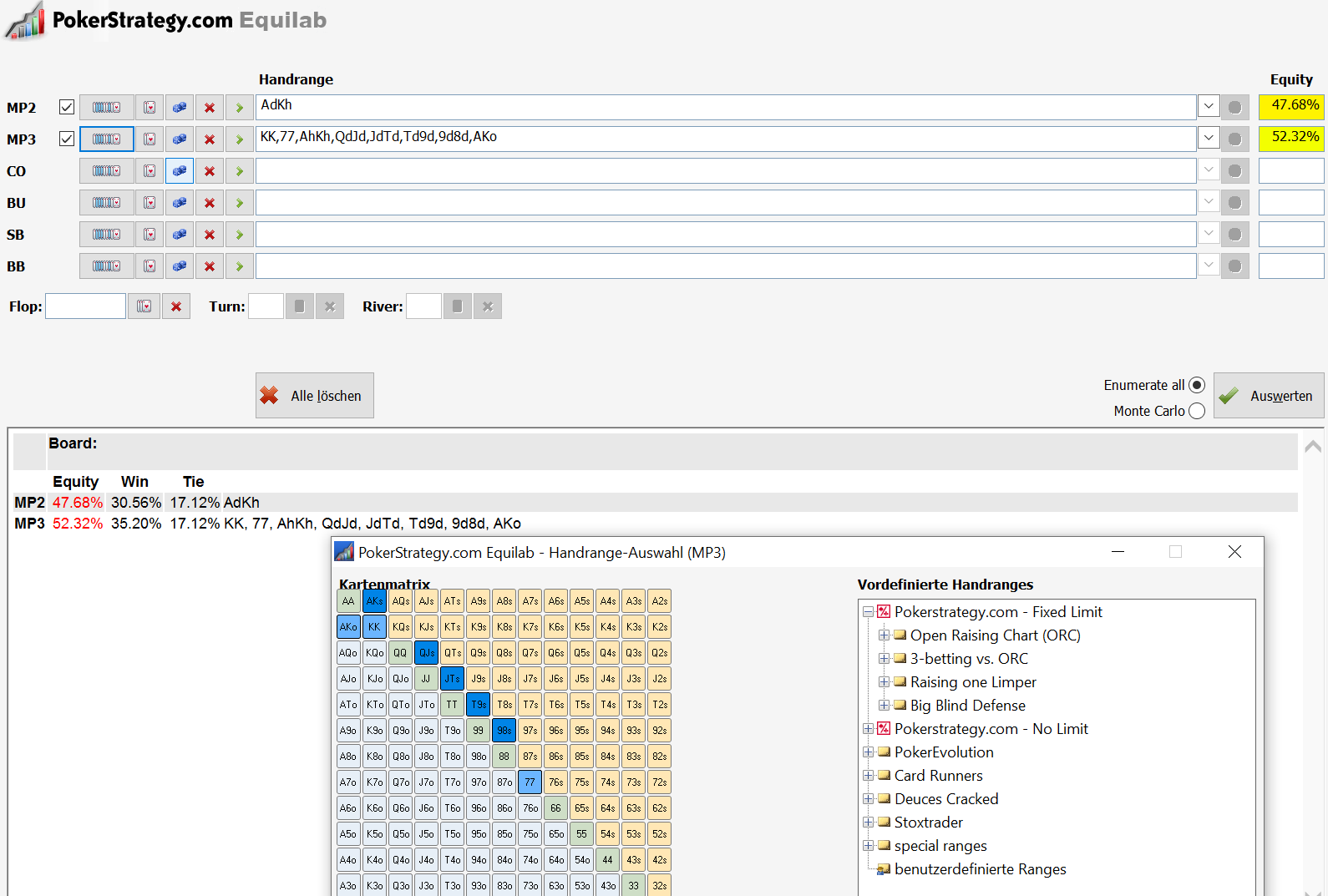The height and width of the screenshot is (896, 1328).
Task: Click the Alle löschen button
Action: coord(315,395)
